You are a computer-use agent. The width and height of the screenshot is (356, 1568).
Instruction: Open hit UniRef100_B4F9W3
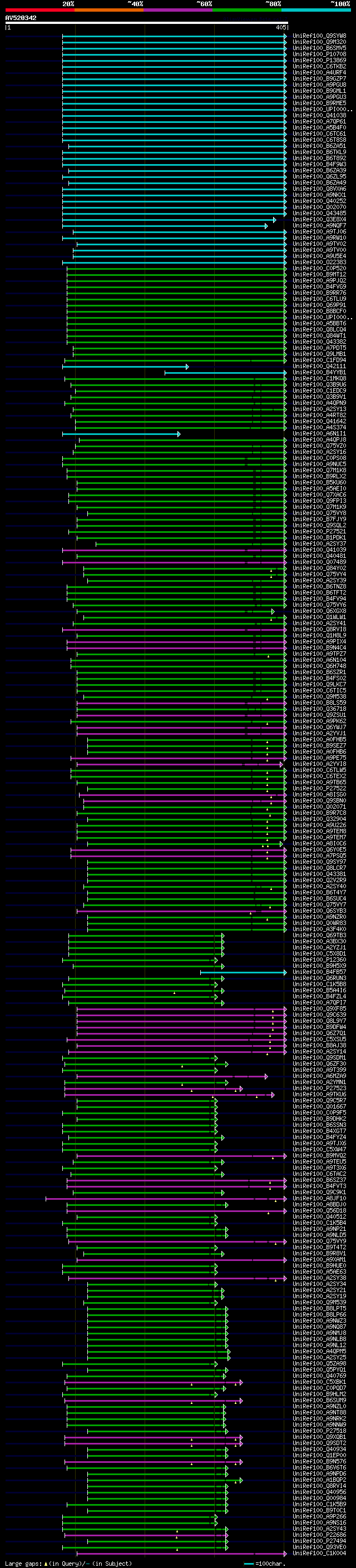coord(319,164)
